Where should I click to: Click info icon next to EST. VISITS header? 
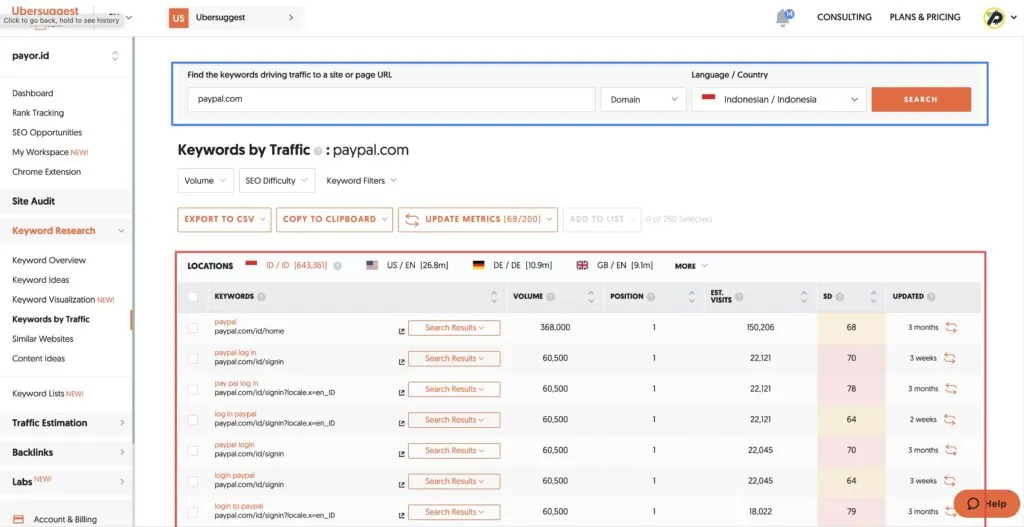click(739, 298)
